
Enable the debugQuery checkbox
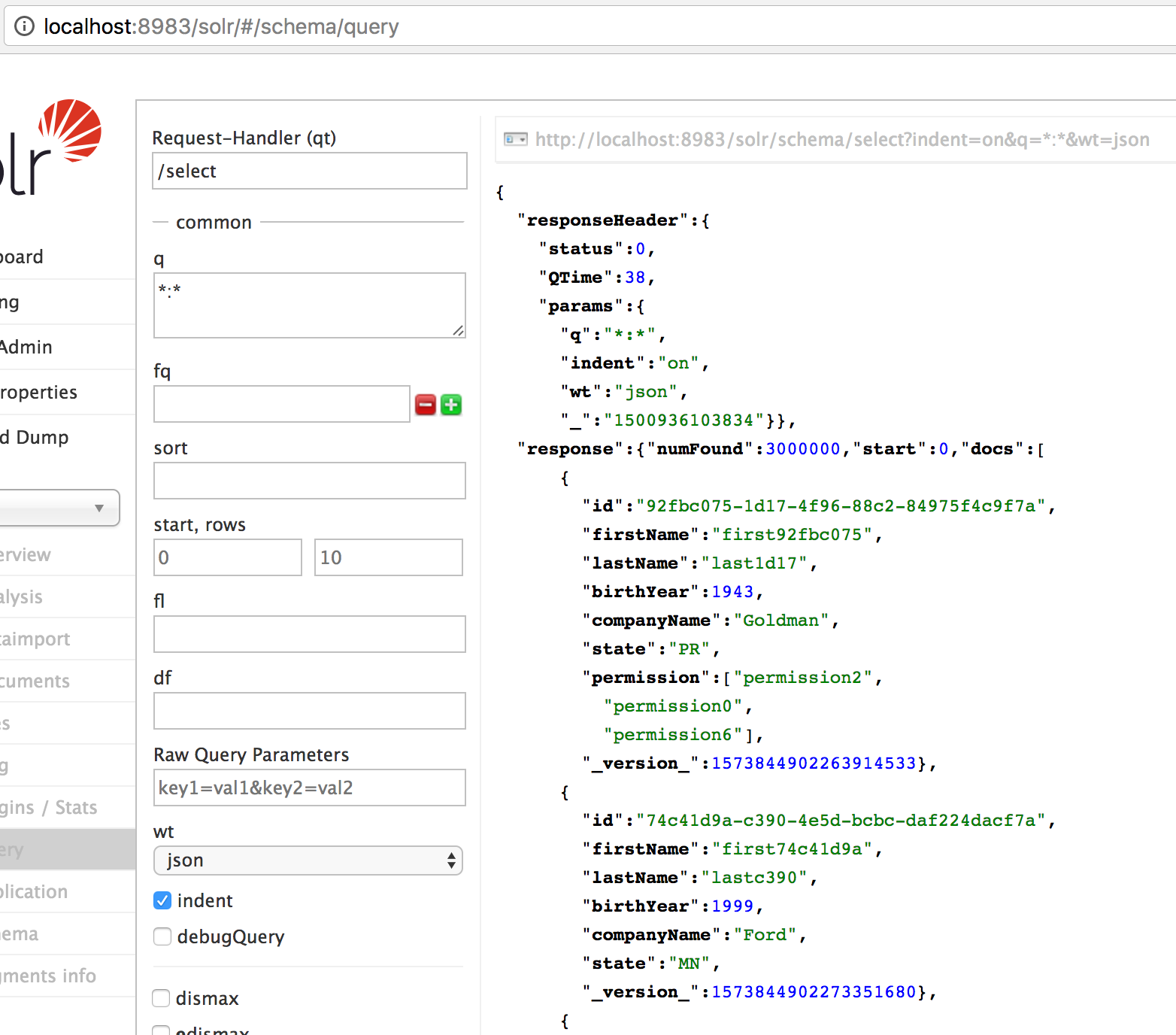tap(162, 936)
